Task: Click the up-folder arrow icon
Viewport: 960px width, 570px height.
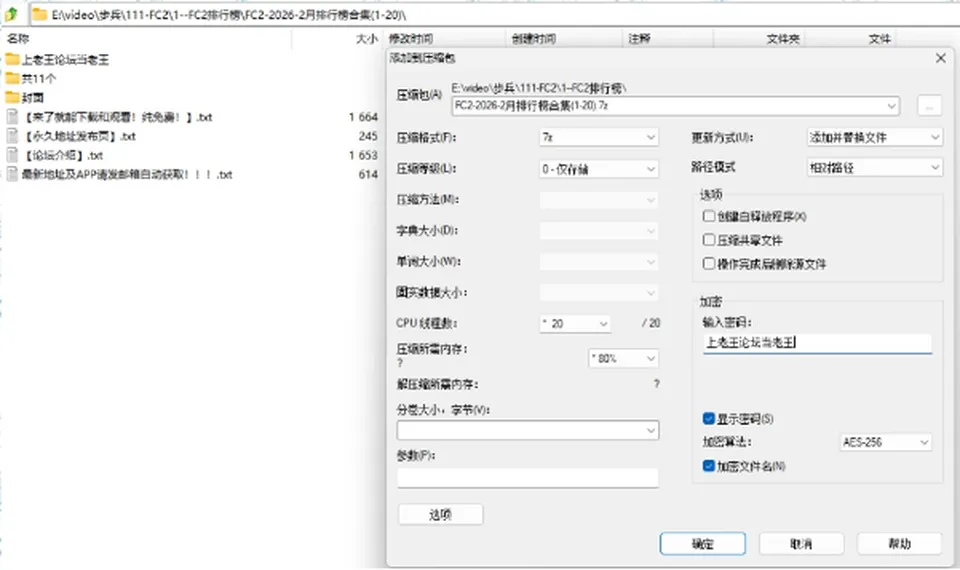Action: pos(12,13)
